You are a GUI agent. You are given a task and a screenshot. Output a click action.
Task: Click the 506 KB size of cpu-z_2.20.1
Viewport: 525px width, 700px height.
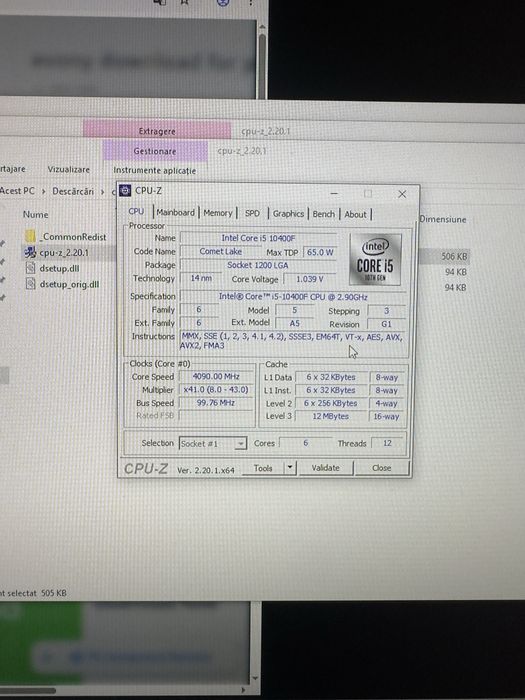point(454,256)
